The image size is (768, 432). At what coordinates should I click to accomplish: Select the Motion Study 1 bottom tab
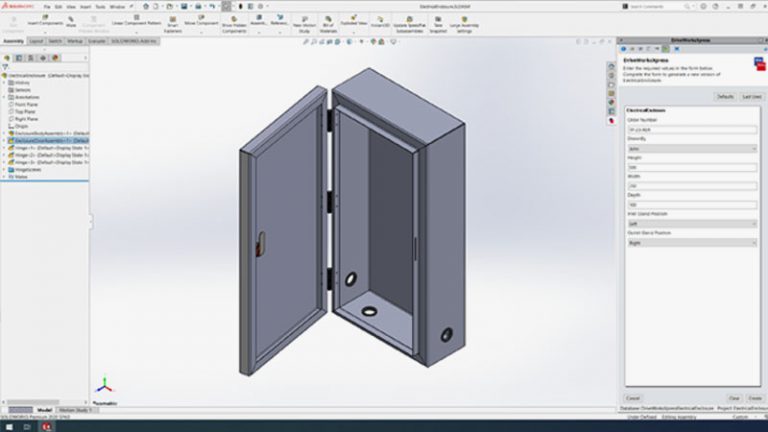[x=75, y=410]
